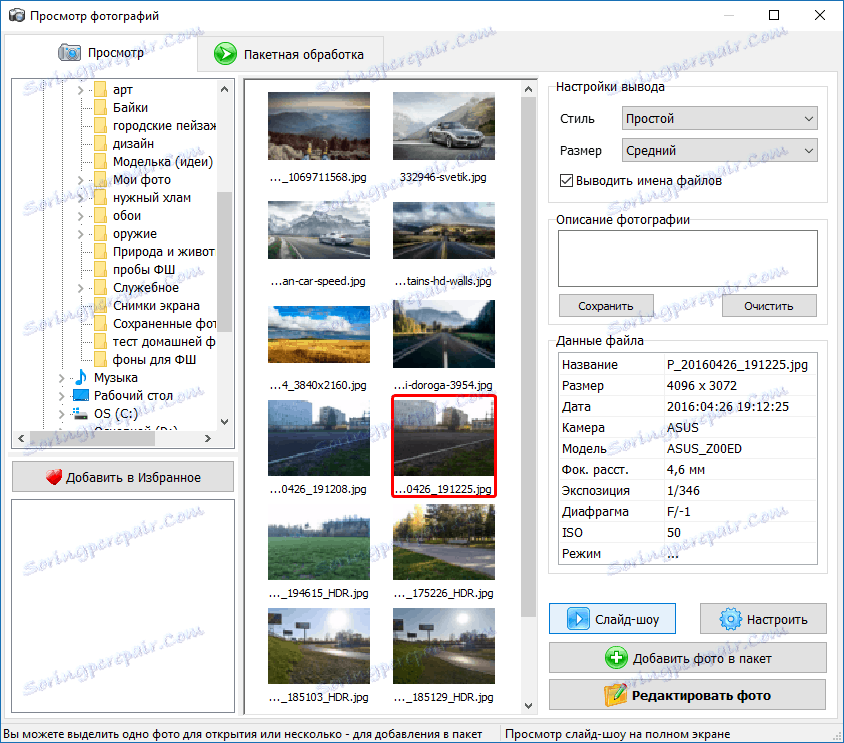The width and height of the screenshot is (844, 743).
Task: Click the Моделька (идеи) folder icon
Action: pos(100,162)
